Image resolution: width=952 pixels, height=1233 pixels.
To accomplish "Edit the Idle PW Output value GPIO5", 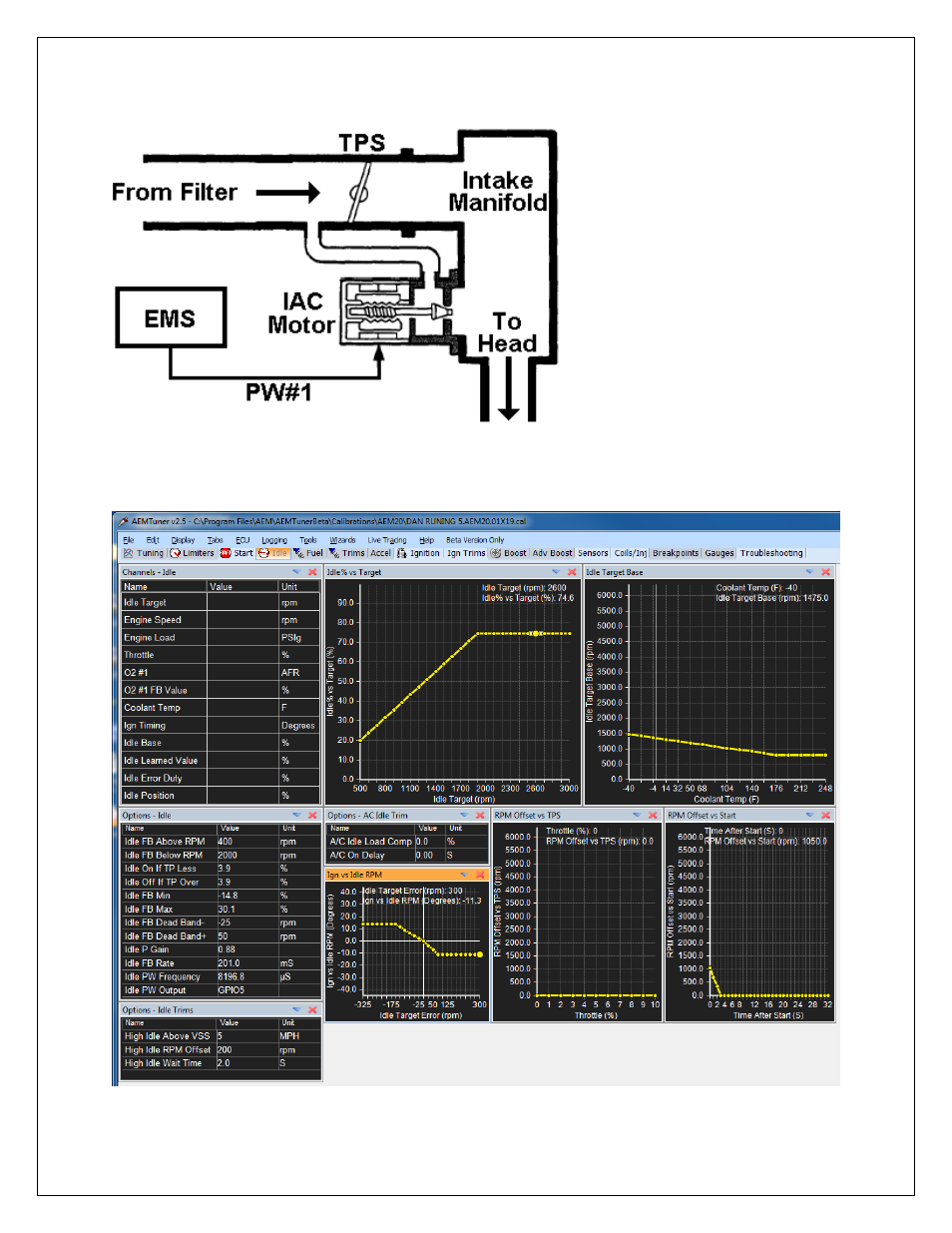I will (x=247, y=990).
